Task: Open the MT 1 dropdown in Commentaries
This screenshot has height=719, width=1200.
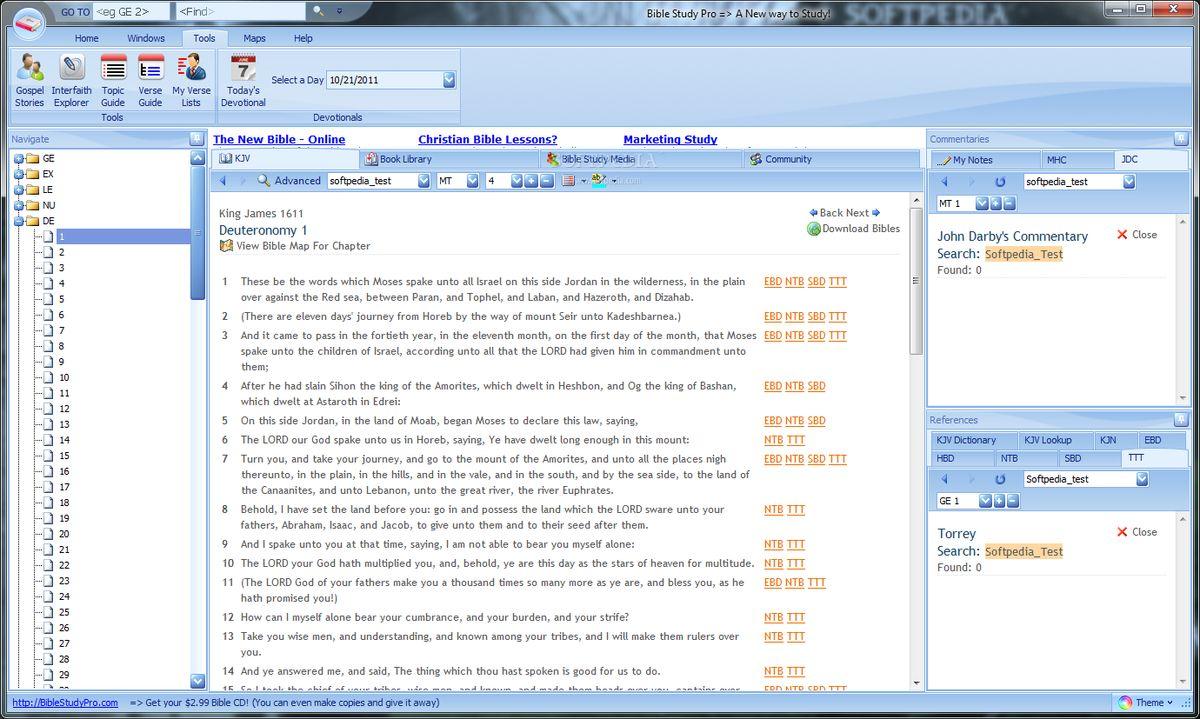Action: pyautogui.click(x=981, y=204)
